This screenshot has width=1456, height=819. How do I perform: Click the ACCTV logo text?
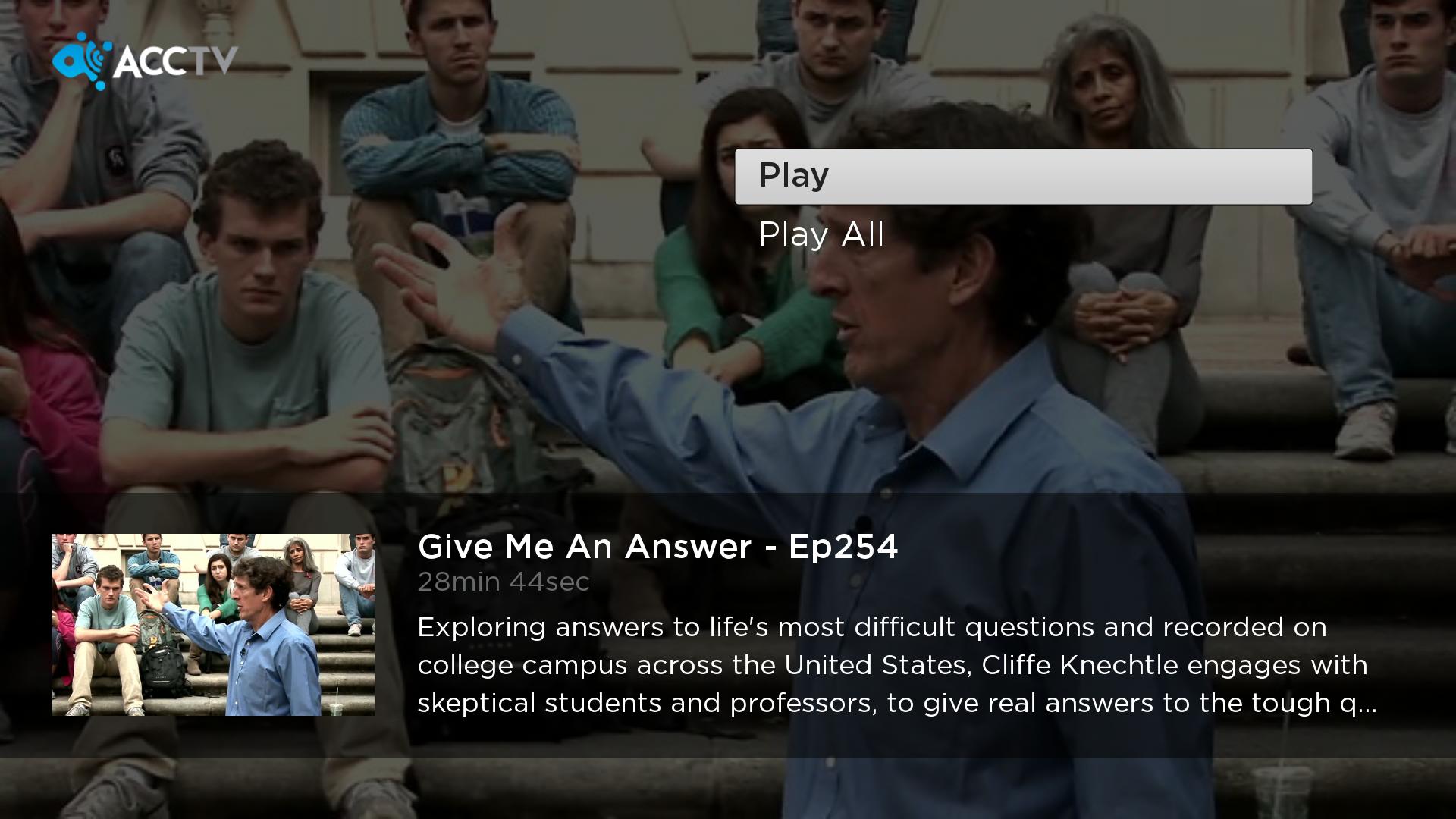coord(176,61)
